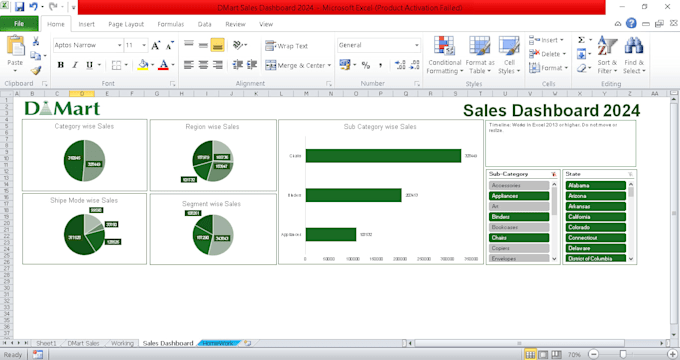Viewport: 680px width, 360px height.
Task: Switch to the Page Layout tab
Action: click(x=126, y=24)
